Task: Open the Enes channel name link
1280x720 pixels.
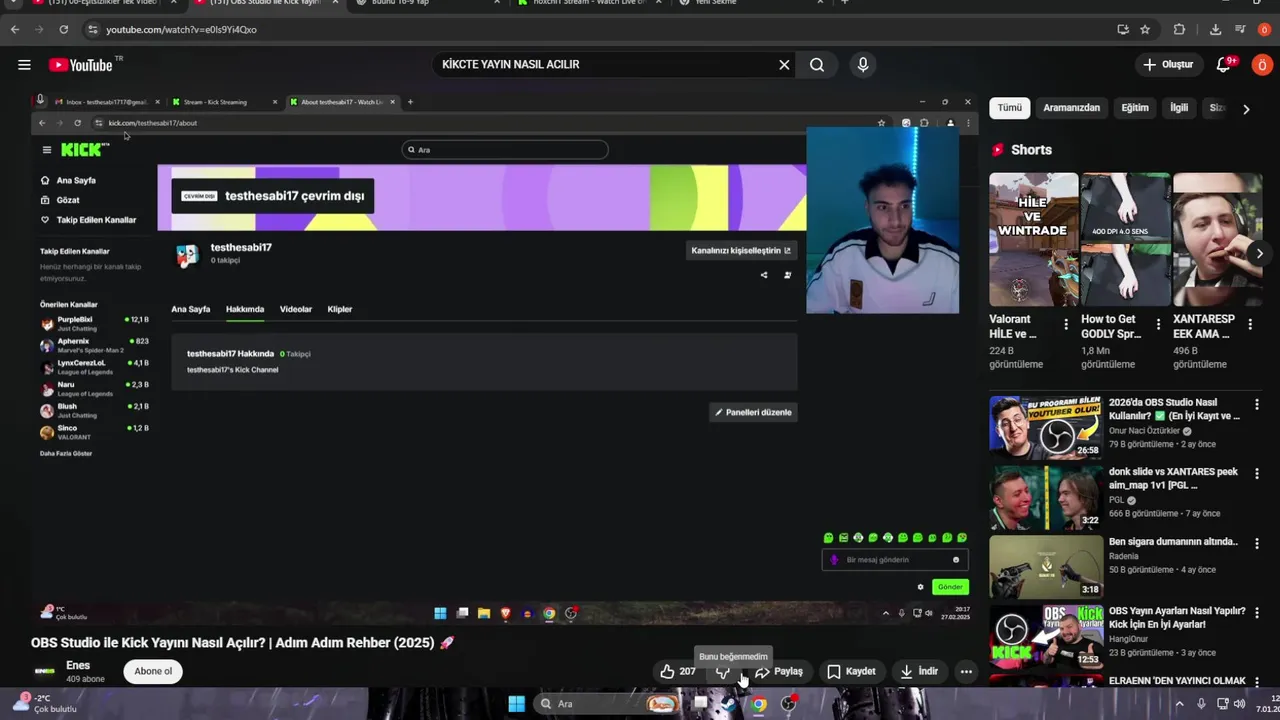Action: point(78,665)
